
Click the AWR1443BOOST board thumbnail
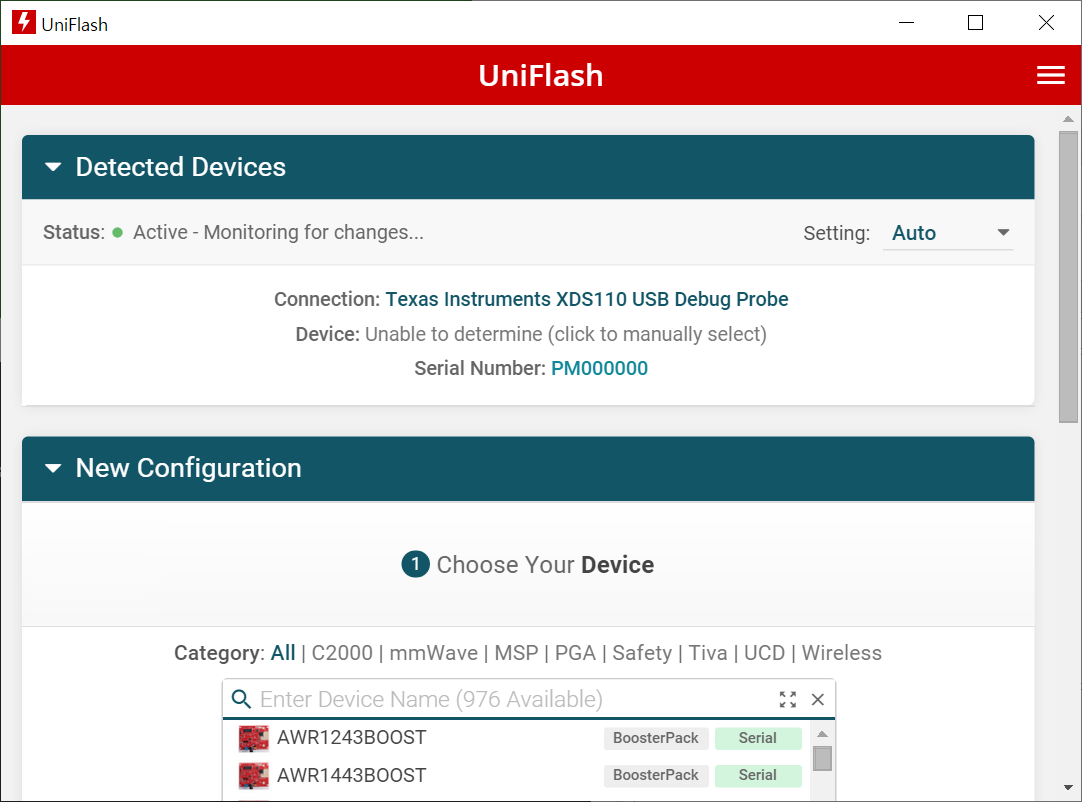pos(253,775)
